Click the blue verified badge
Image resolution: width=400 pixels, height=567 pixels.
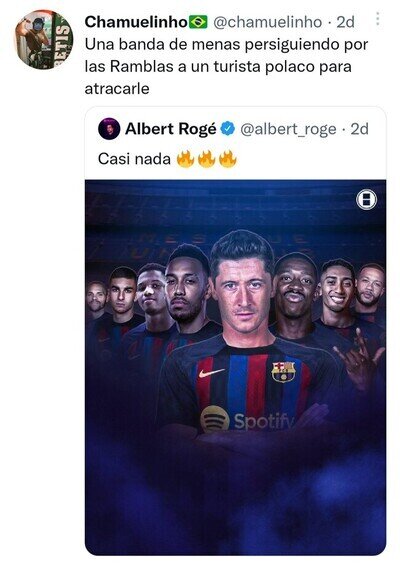pos(227,129)
